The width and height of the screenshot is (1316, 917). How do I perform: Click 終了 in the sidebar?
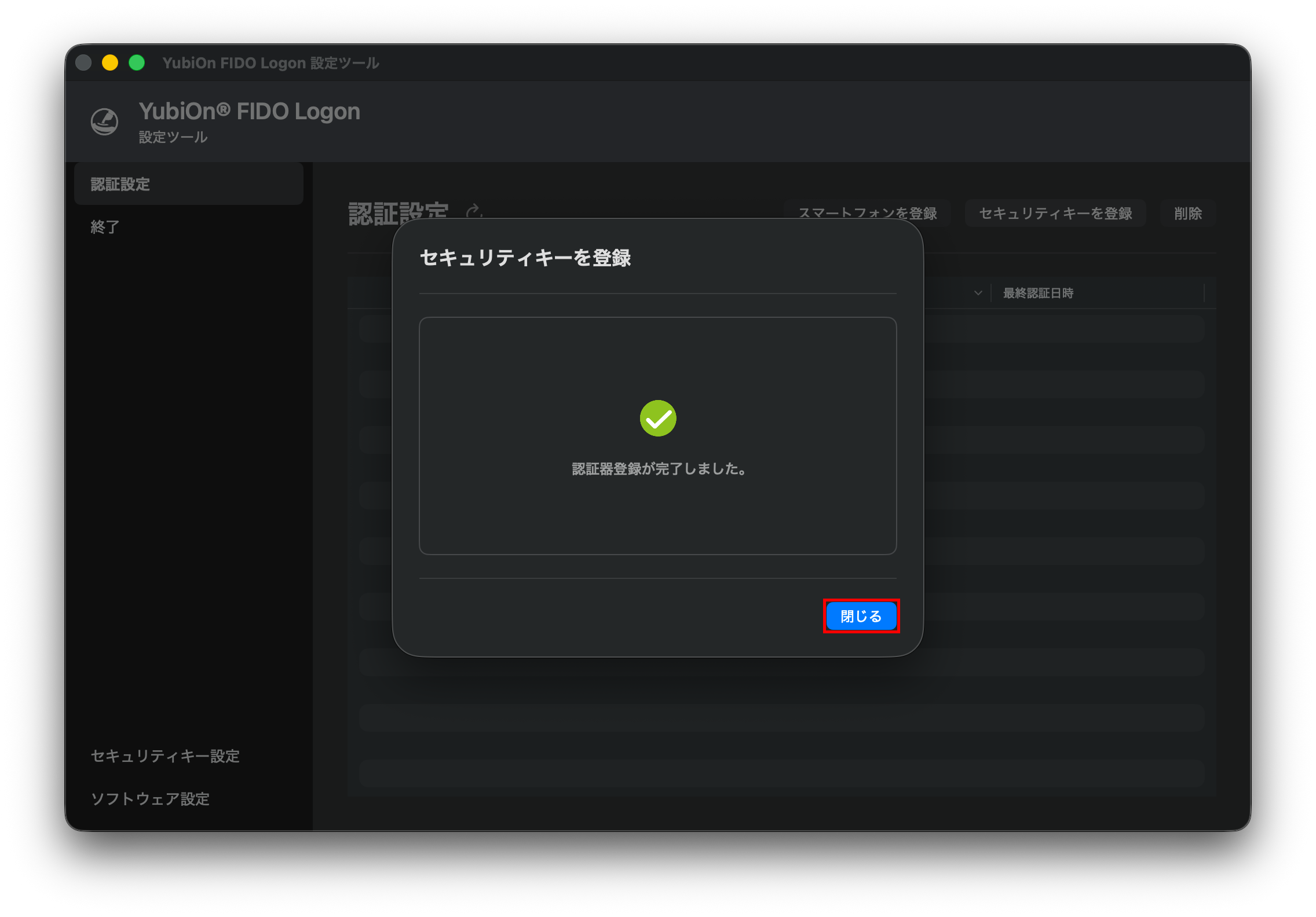point(105,227)
